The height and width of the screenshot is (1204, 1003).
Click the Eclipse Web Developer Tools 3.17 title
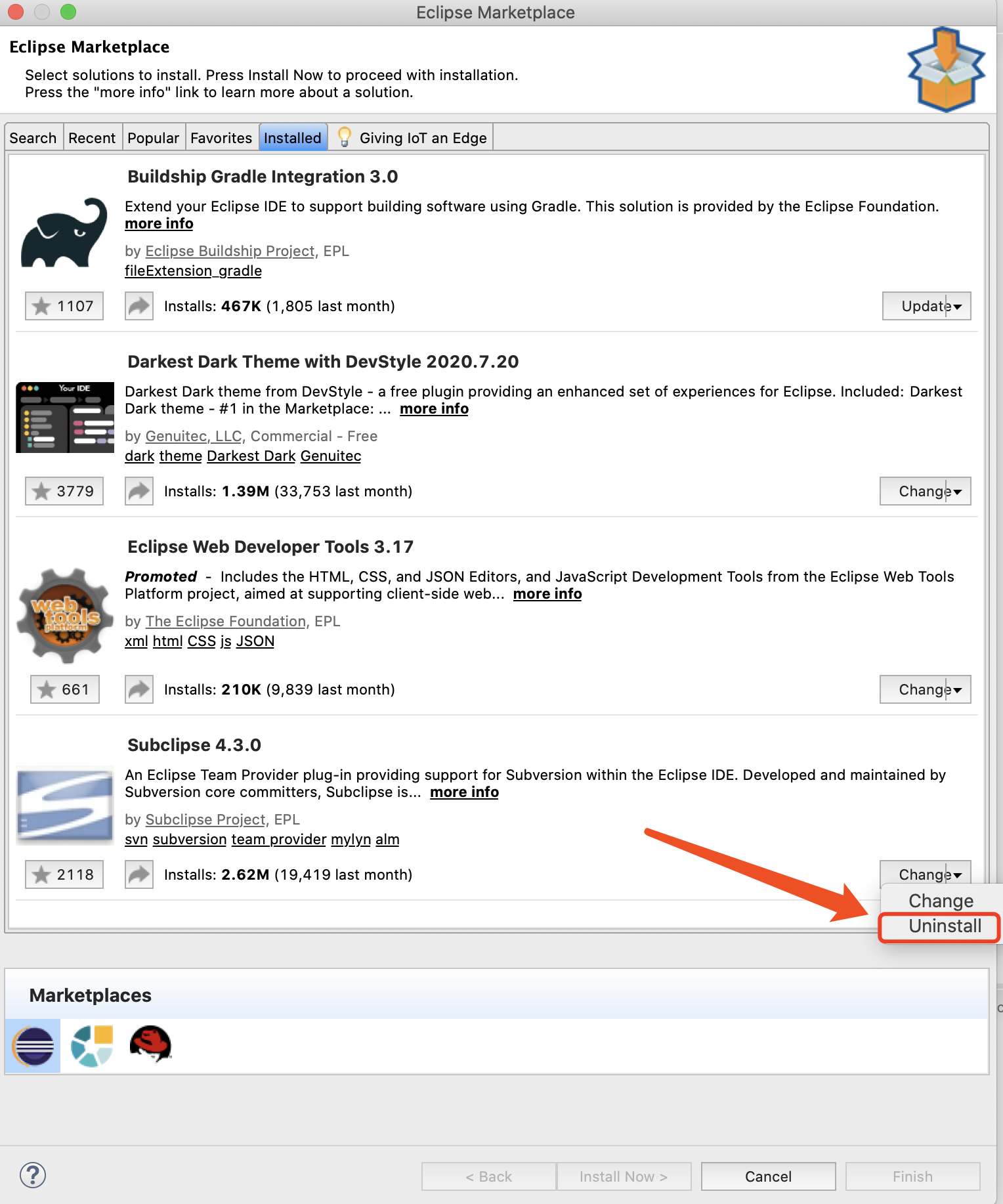click(x=270, y=547)
